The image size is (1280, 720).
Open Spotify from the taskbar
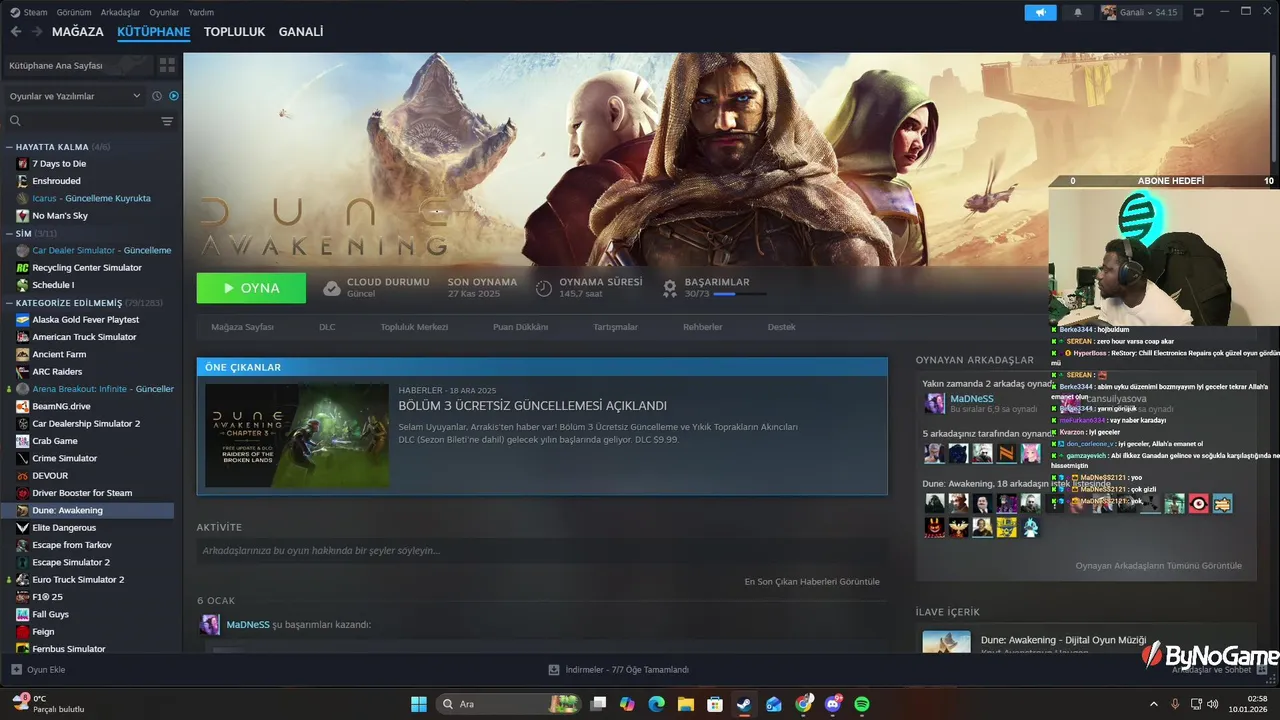pyautogui.click(x=862, y=704)
